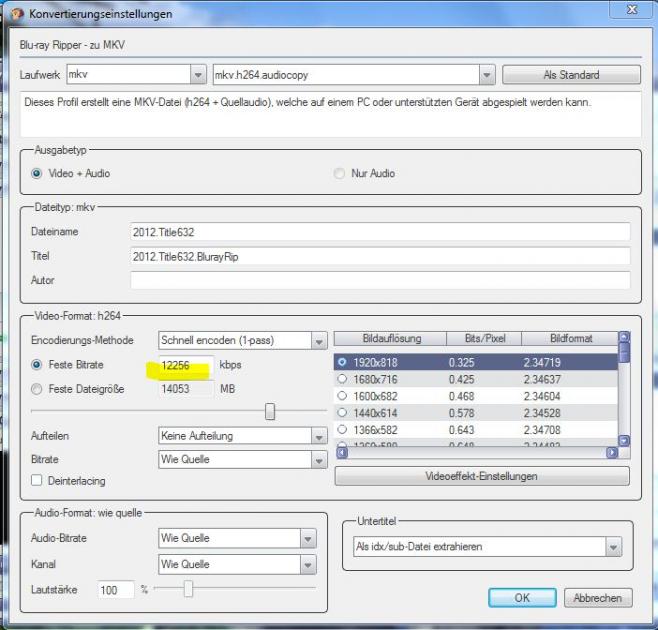This screenshot has height=630, width=658.
Task: Click the Lautstärke percent field
Action: pos(115,590)
